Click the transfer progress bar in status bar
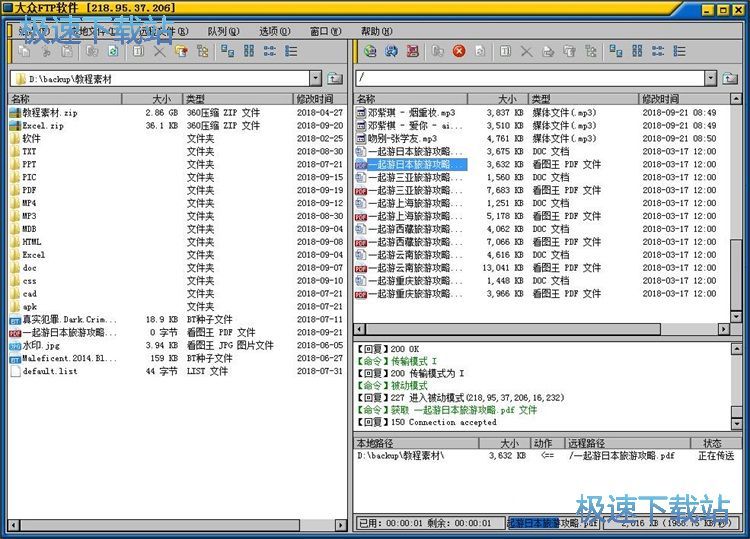Screen dimensions: 750x539 [x=553, y=523]
